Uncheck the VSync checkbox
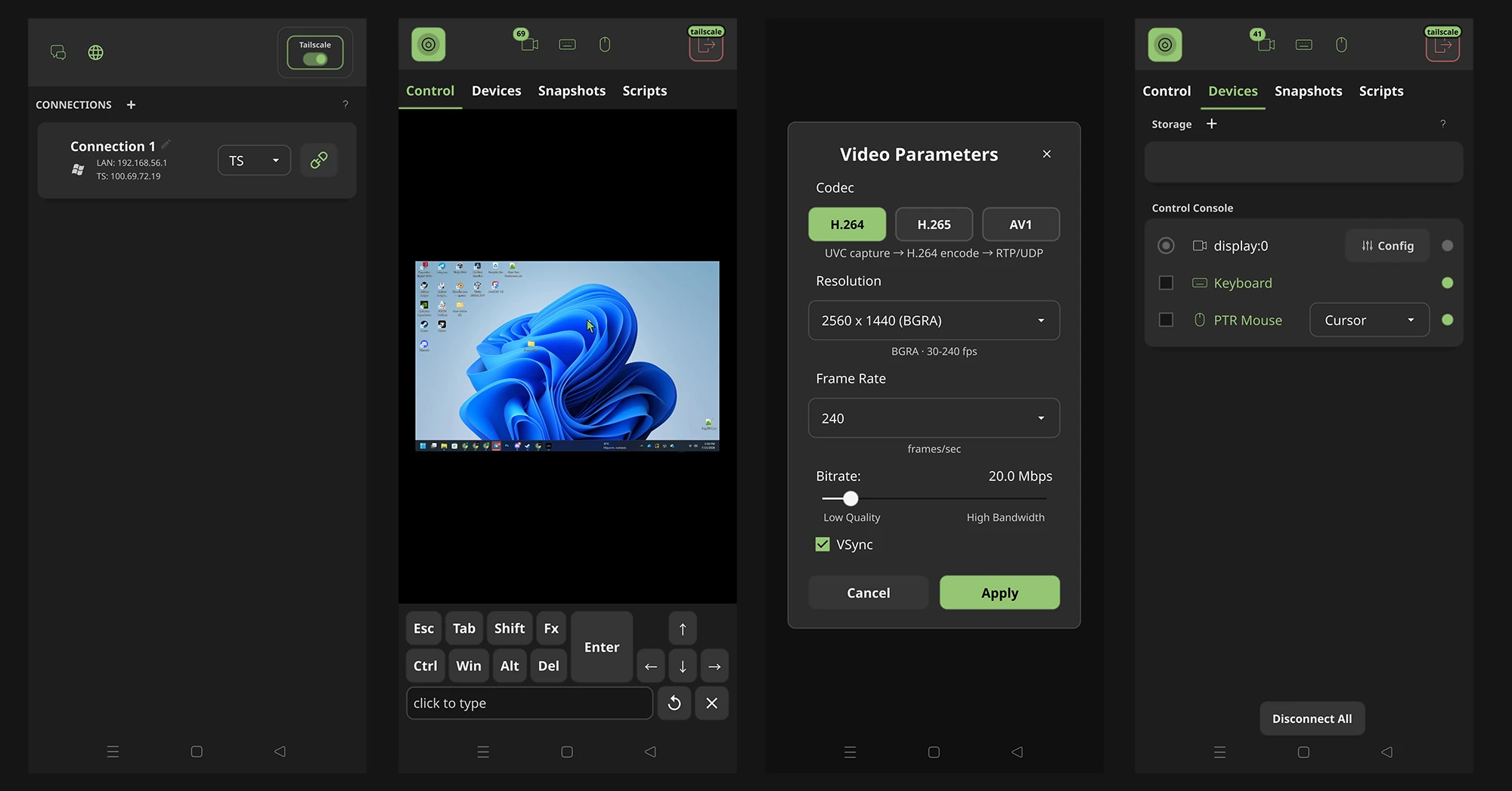Screen dimensions: 1512x791 click(823, 544)
